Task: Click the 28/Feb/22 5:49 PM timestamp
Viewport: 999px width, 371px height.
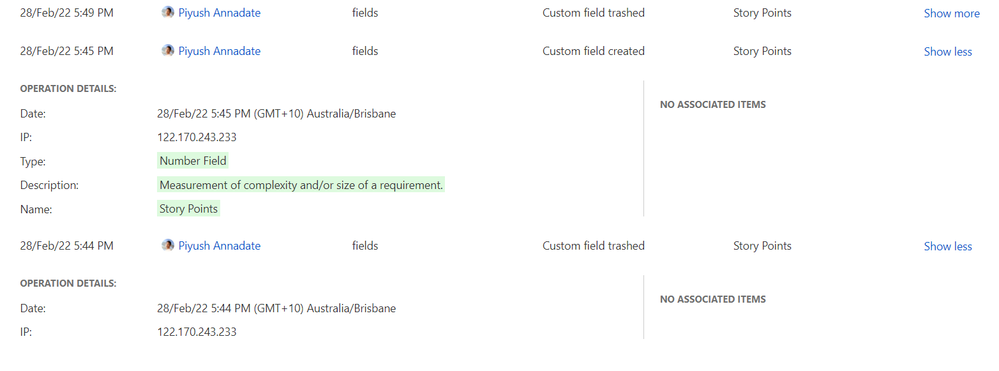Action: (x=67, y=13)
